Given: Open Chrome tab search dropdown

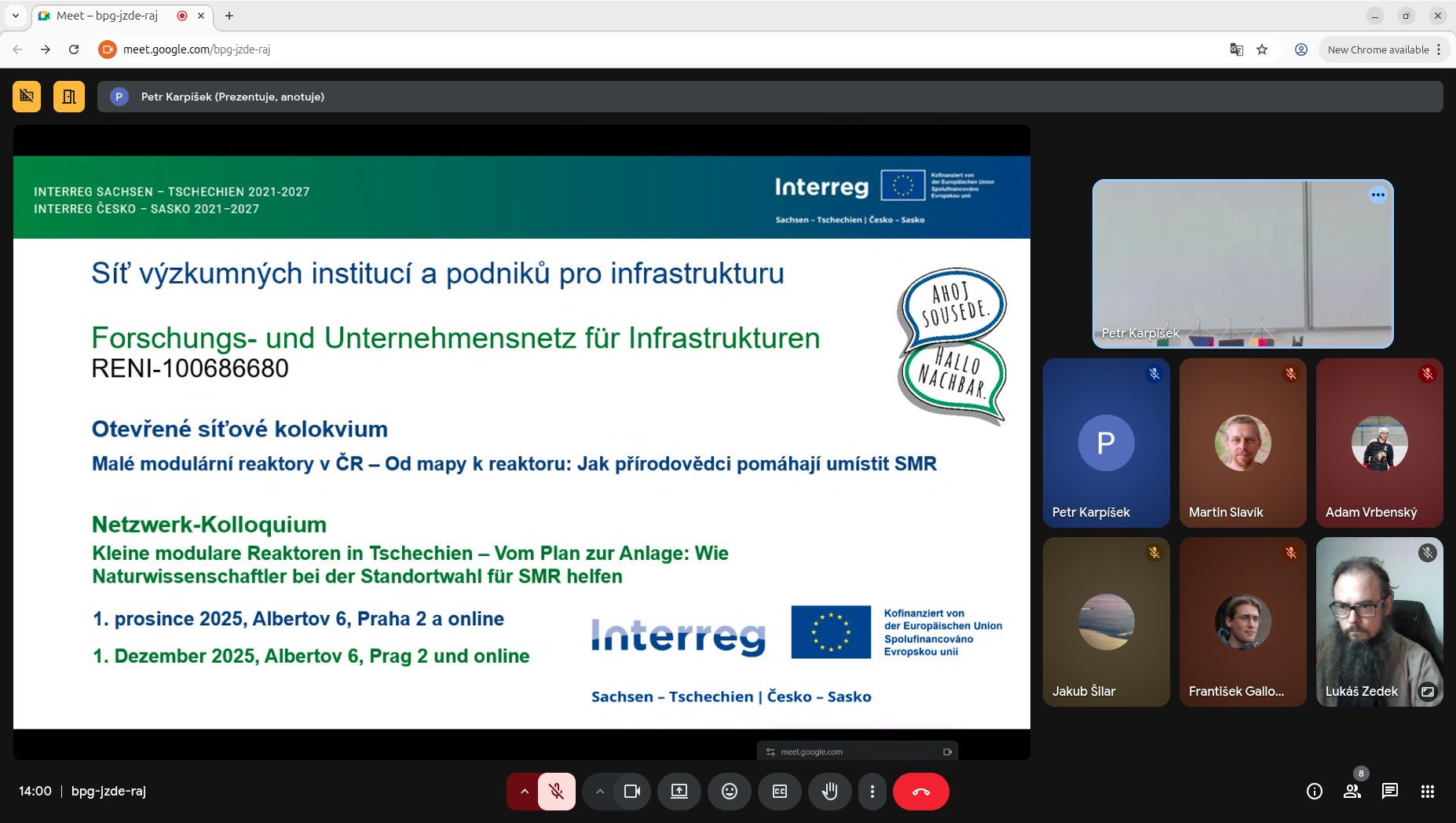Looking at the screenshot, I should pyautogui.click(x=15, y=16).
